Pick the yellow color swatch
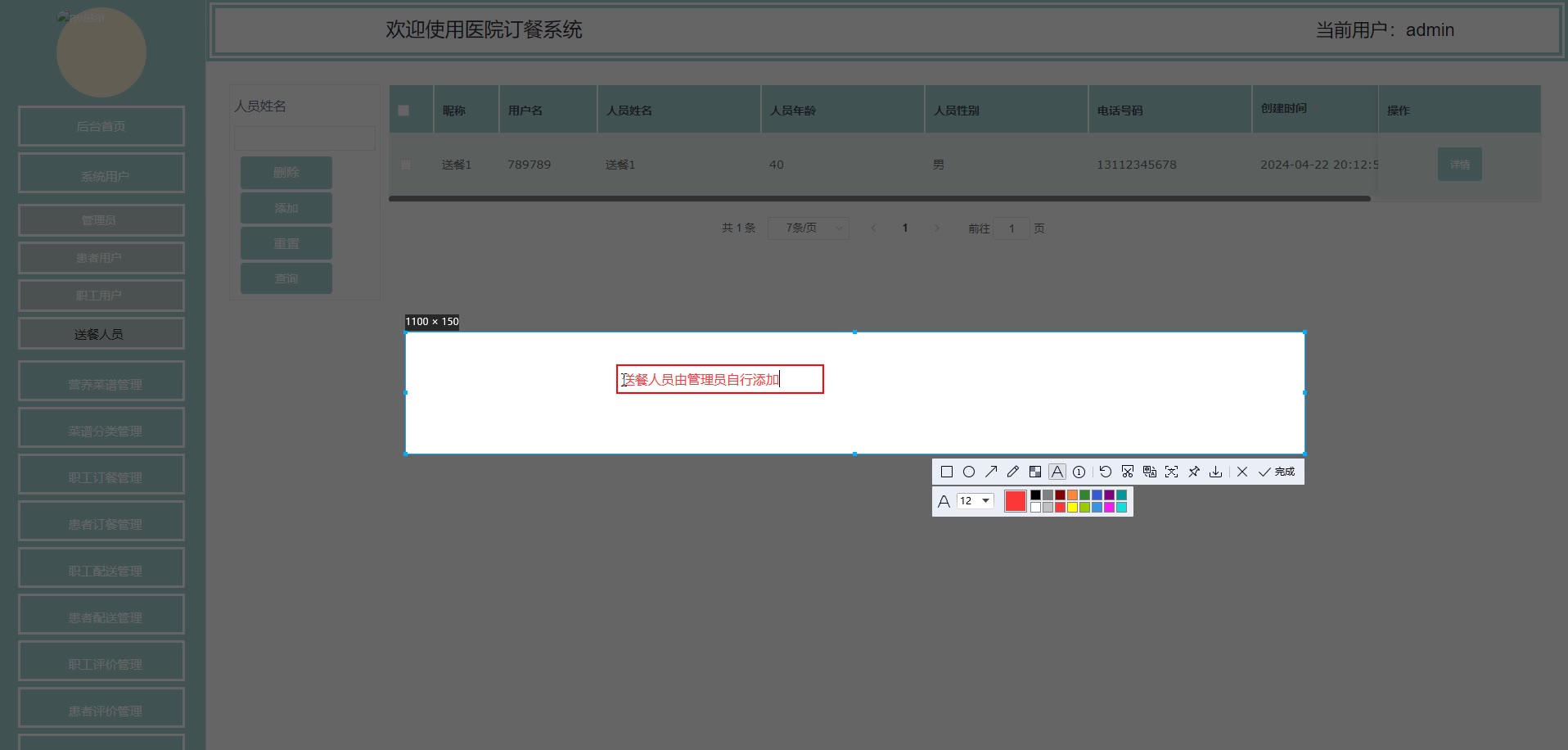Screen dimensions: 1568x750 pos(1072,508)
